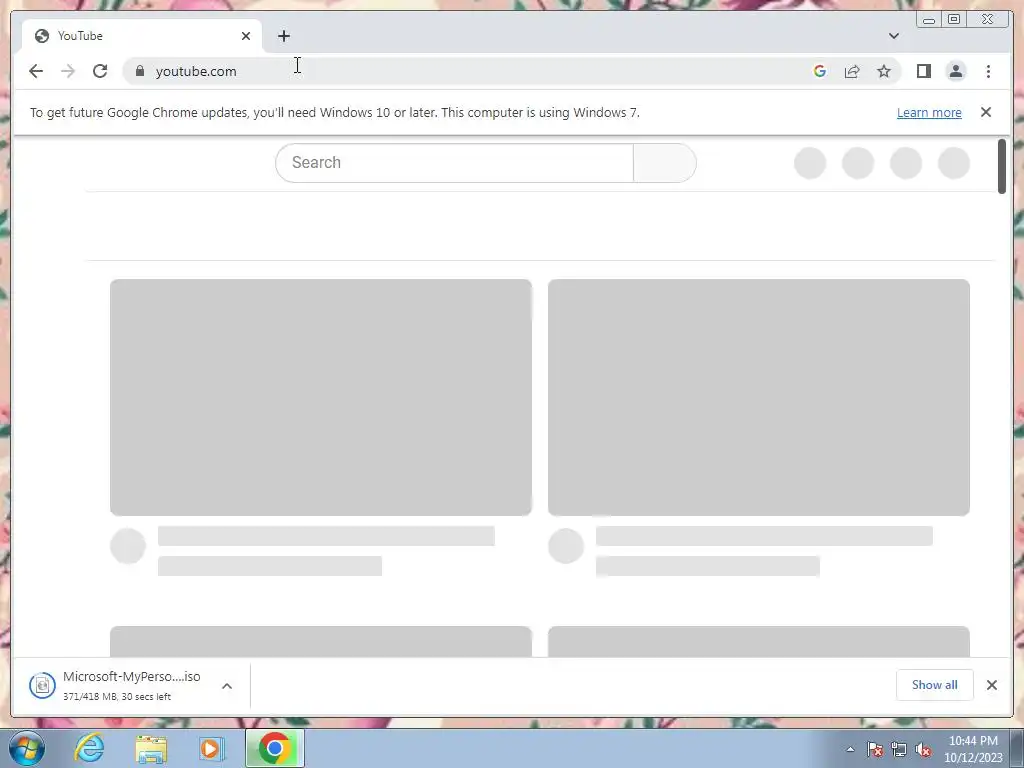Click Show all downloads
Screen dimensions: 1024x768
(935, 684)
